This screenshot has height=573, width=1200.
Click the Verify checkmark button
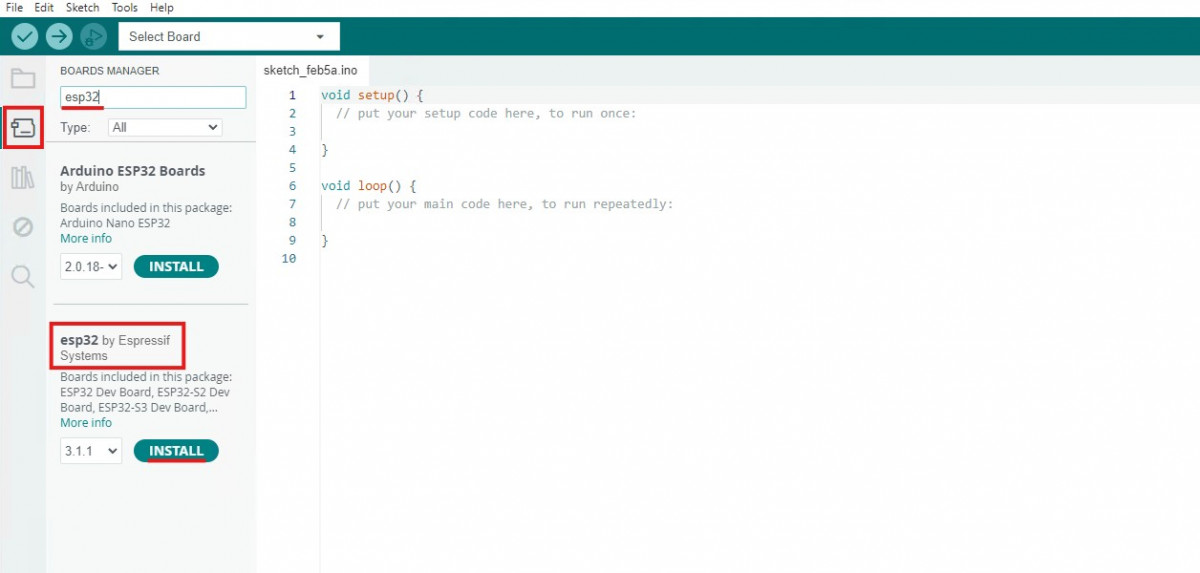[x=25, y=36]
